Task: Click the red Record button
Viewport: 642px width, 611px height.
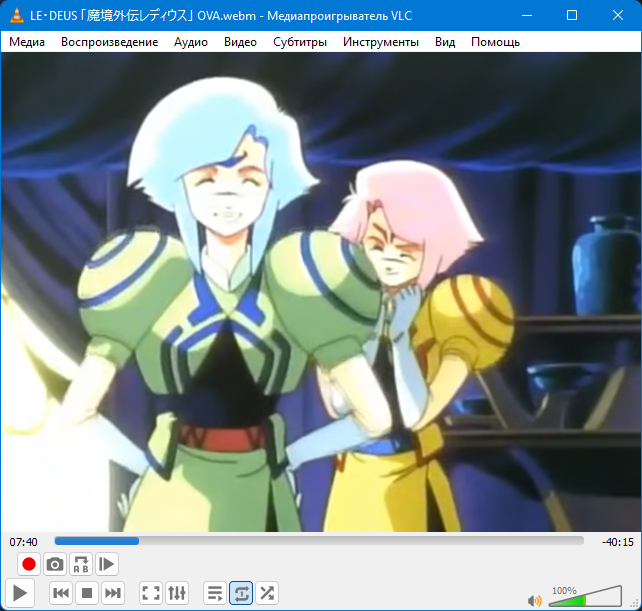Action: coord(29,564)
